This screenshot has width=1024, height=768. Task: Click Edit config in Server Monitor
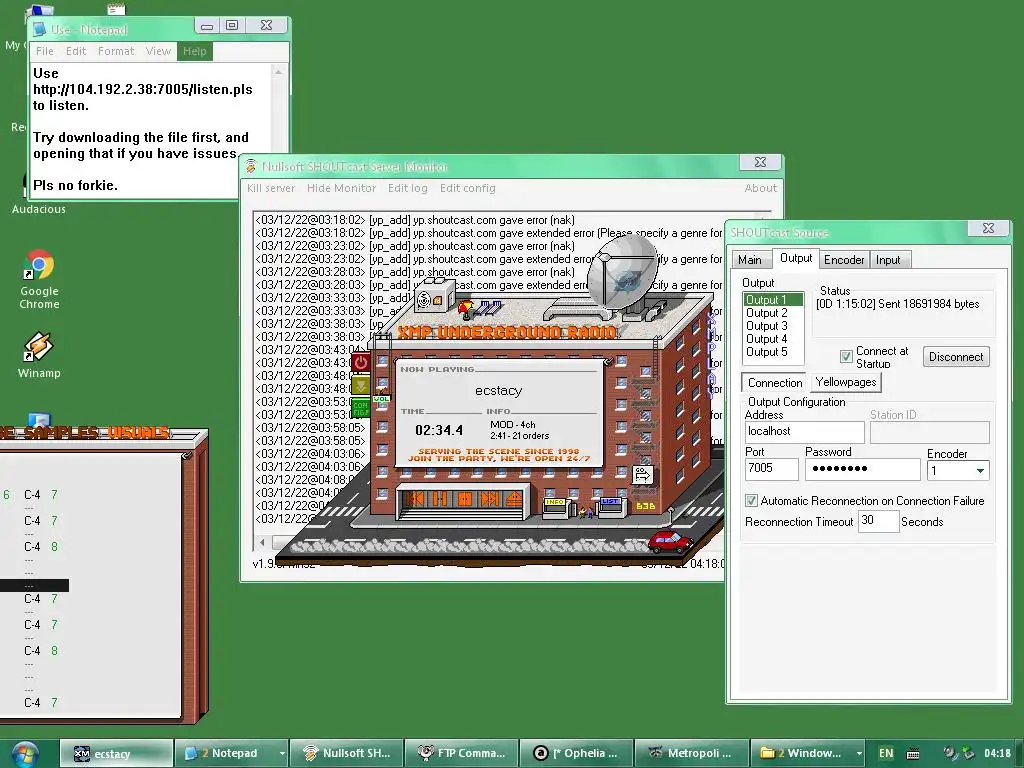coord(468,188)
